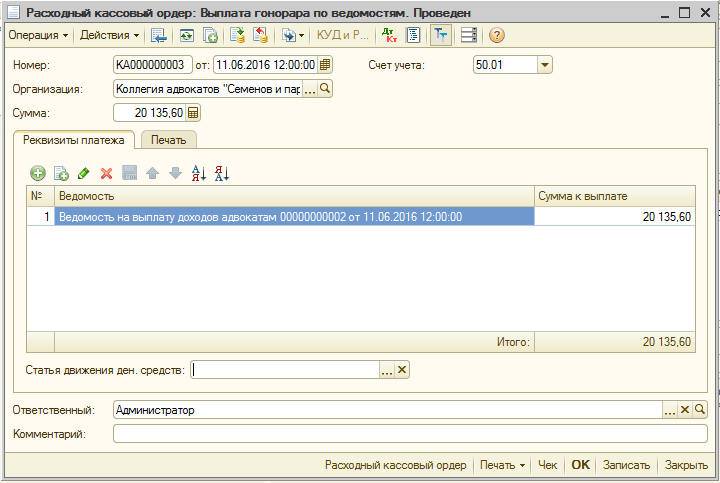
Task: Open help with the question mark icon
Action: pyautogui.click(x=496, y=35)
